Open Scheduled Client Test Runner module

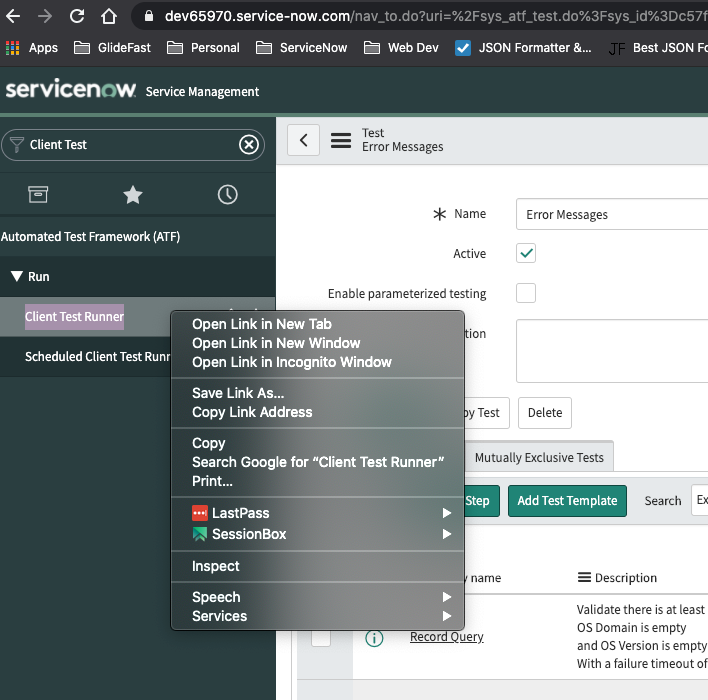(x=97, y=356)
